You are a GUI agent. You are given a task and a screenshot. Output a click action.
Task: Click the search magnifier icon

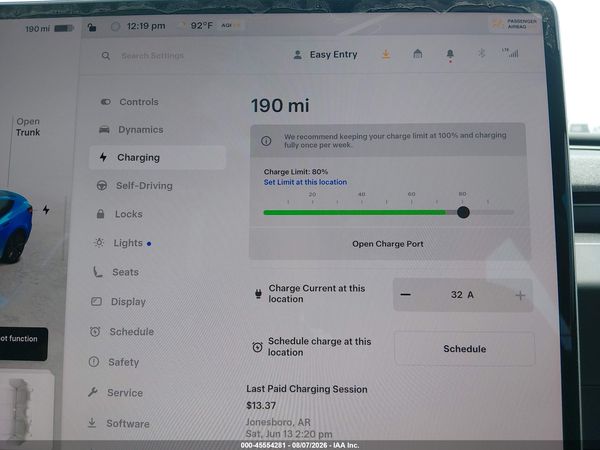(x=106, y=56)
